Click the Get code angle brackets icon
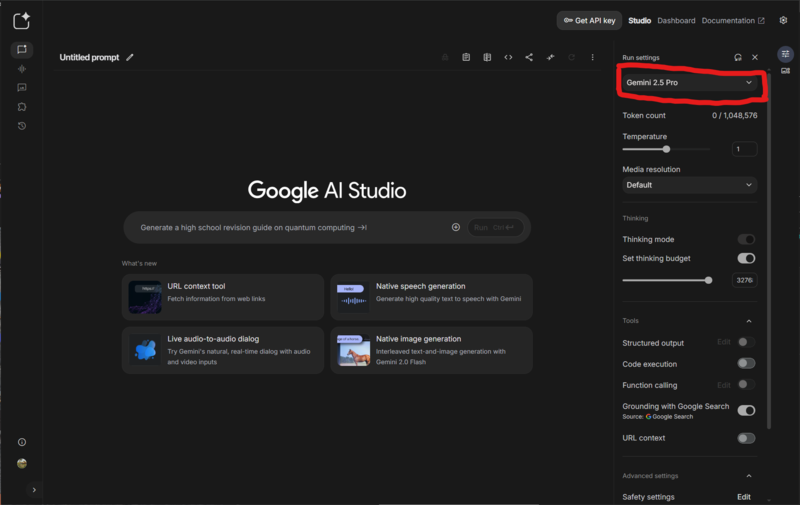The width and height of the screenshot is (800, 505). click(x=508, y=57)
